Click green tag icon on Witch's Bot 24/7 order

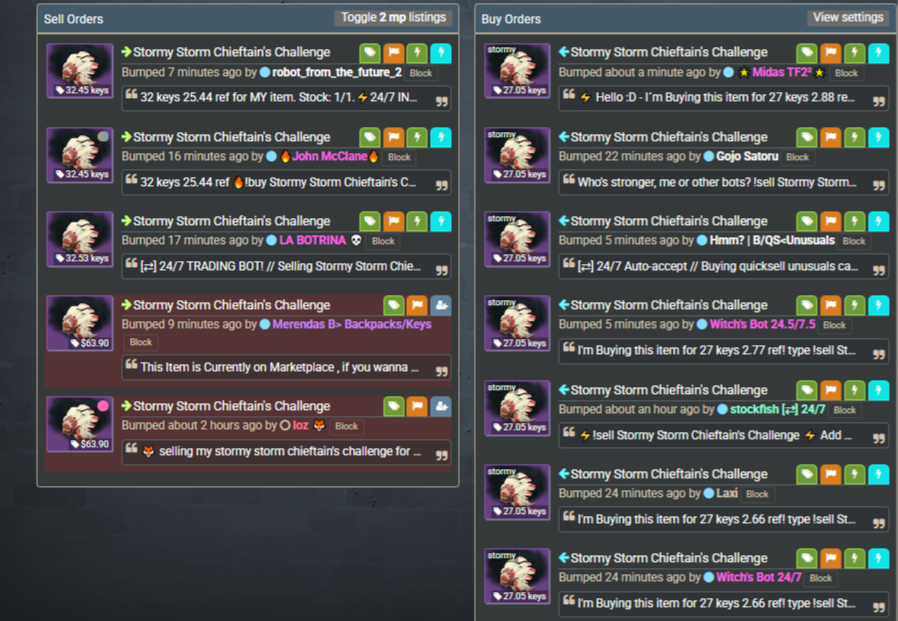(x=807, y=559)
